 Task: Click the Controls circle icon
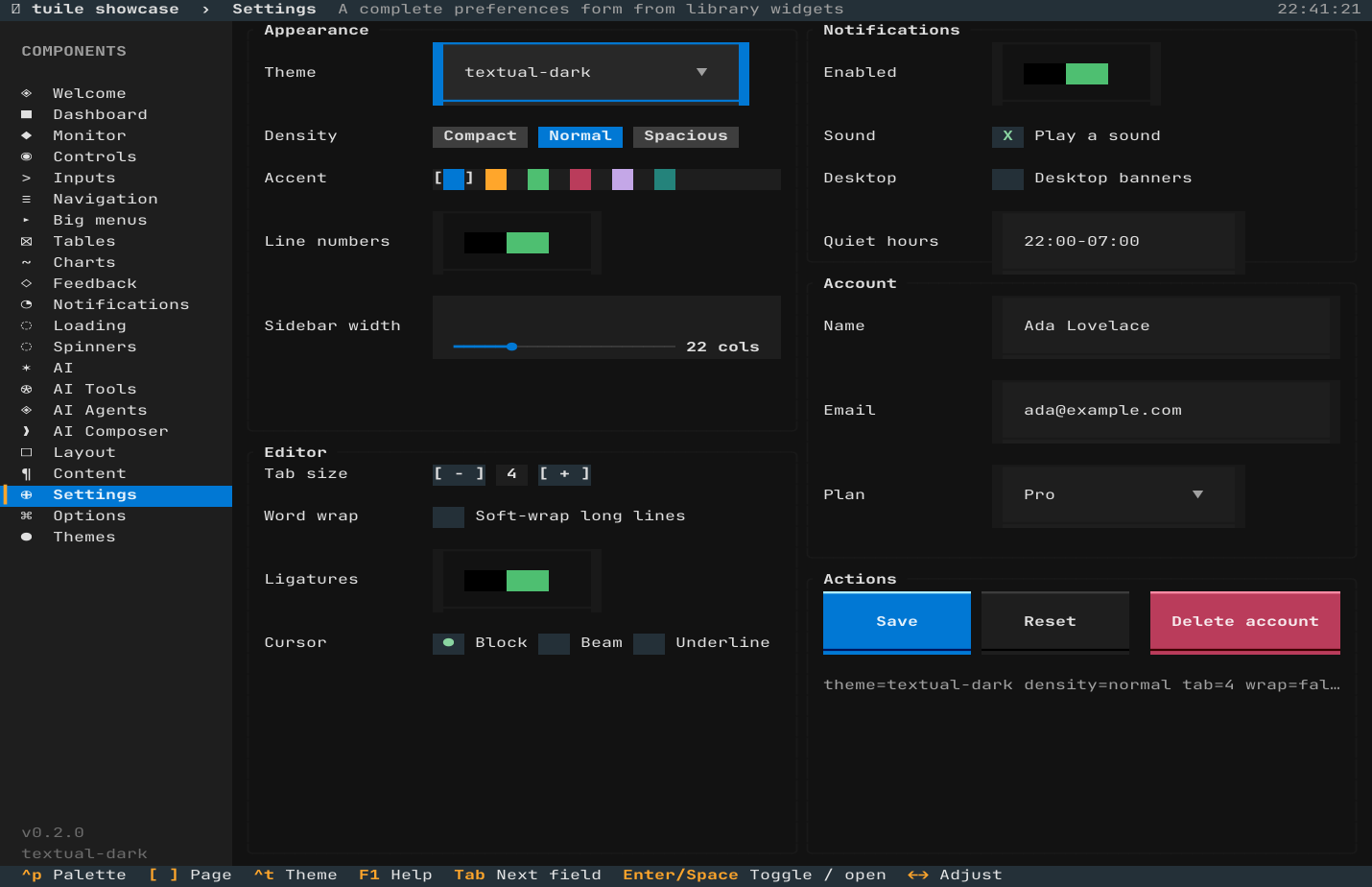tap(27, 156)
